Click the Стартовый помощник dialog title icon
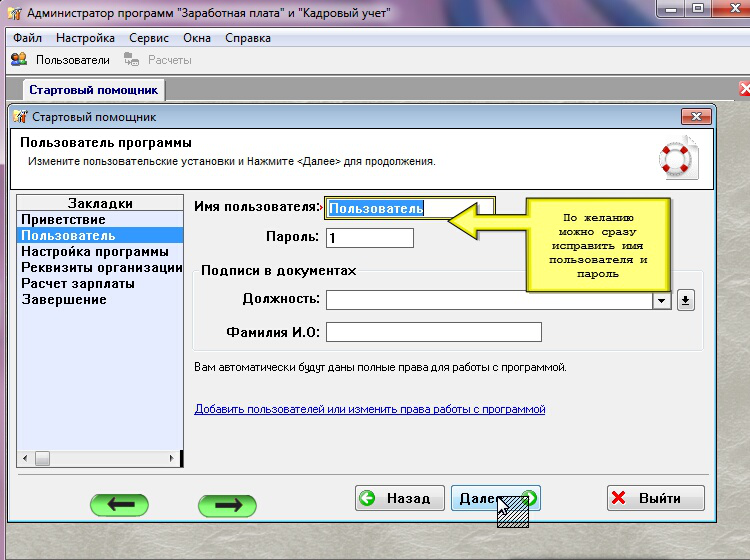The width and height of the screenshot is (750, 560). [x=21, y=117]
